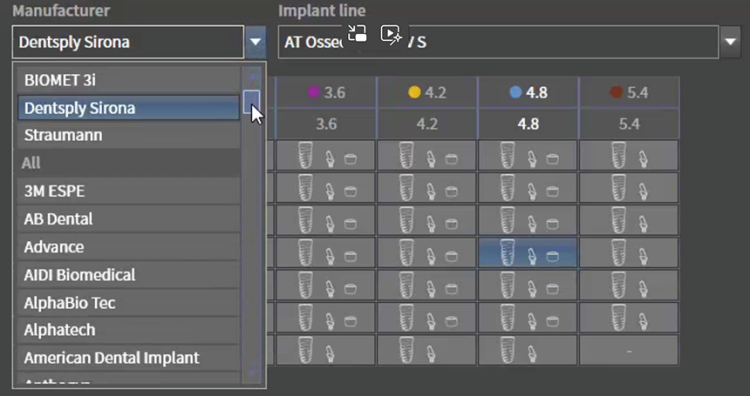Collapse the Manufacturer dropdown arrow
The width and height of the screenshot is (750, 396).
tap(255, 42)
